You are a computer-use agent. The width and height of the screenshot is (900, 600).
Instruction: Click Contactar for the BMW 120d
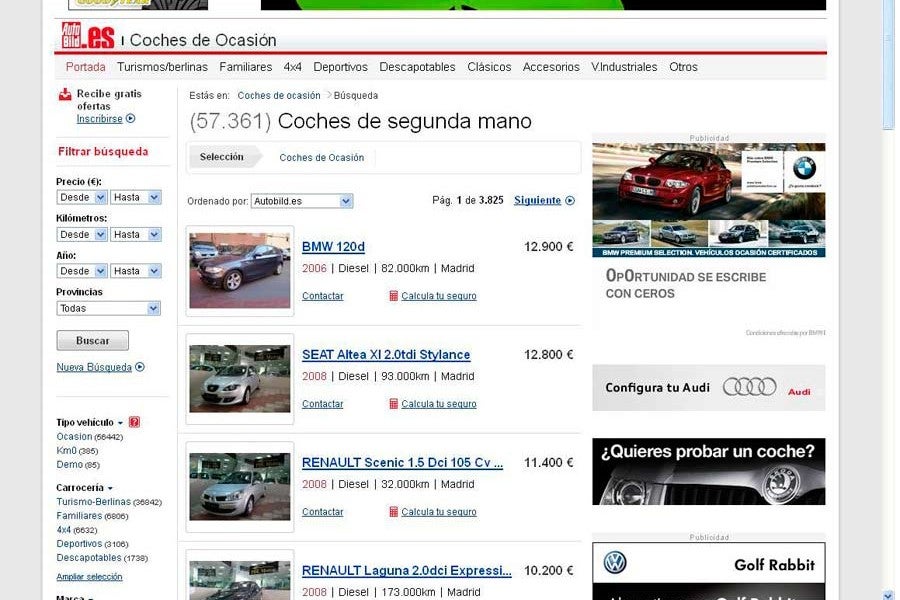point(323,296)
